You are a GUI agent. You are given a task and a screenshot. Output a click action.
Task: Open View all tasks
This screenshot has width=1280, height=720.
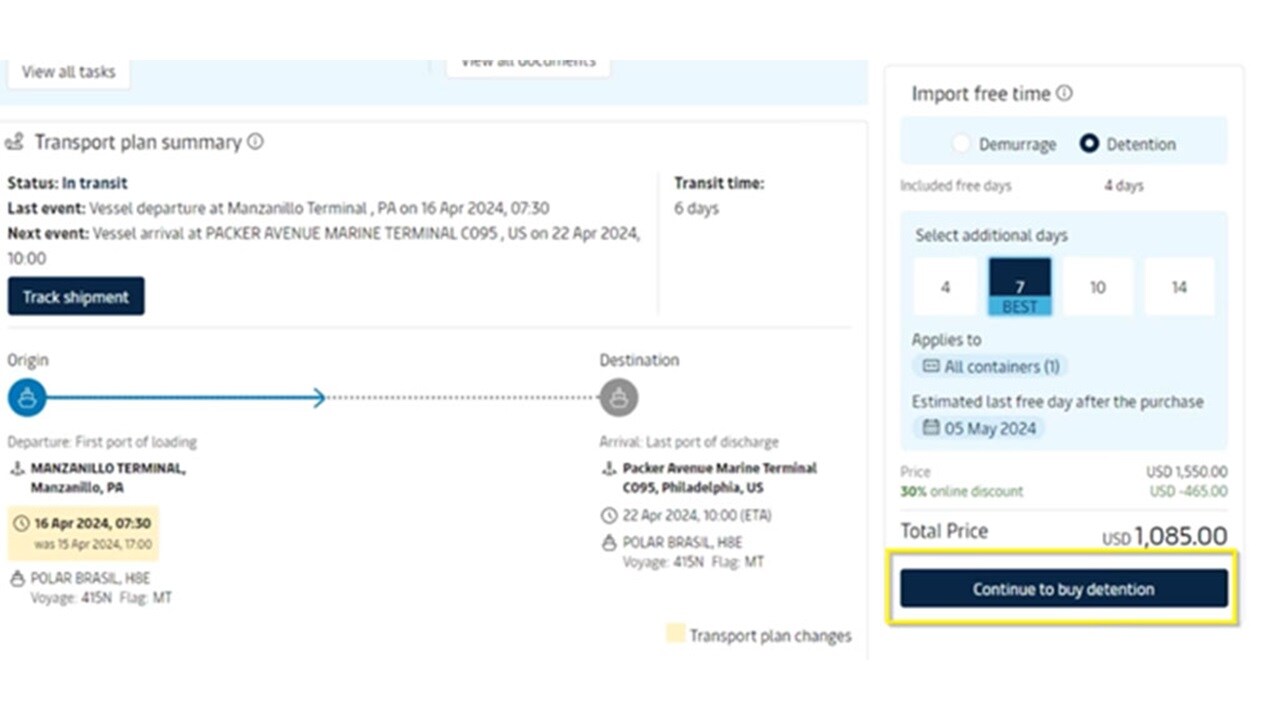pyautogui.click(x=68, y=72)
